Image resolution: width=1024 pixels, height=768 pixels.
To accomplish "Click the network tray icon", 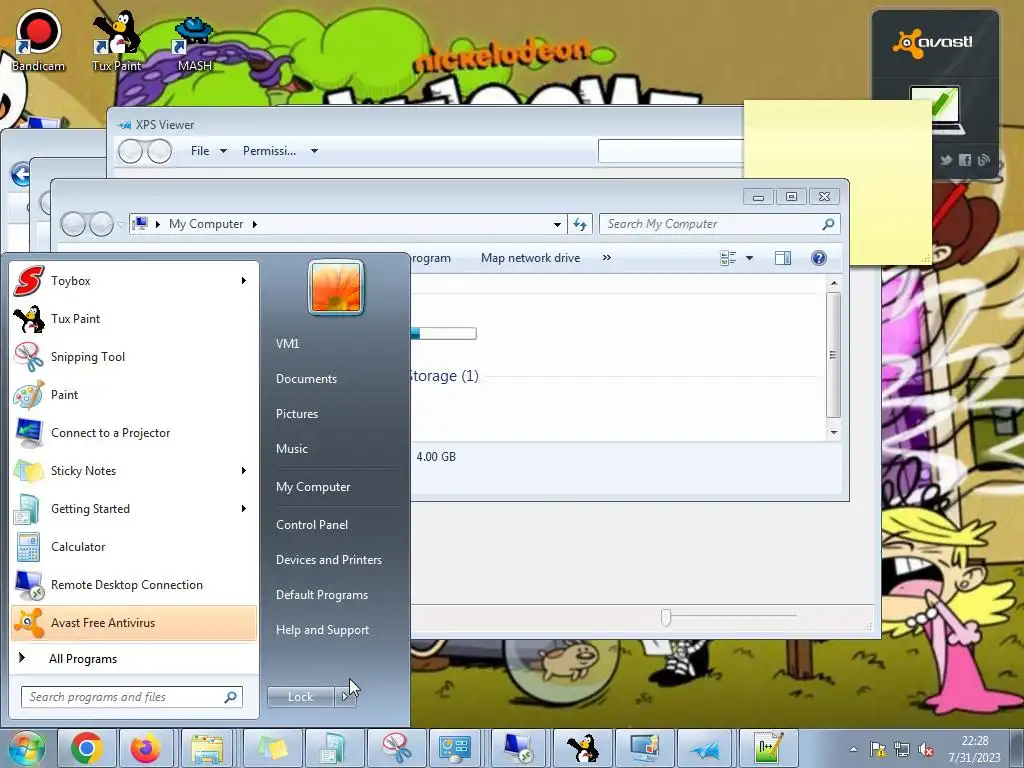I will pyautogui.click(x=902, y=749).
